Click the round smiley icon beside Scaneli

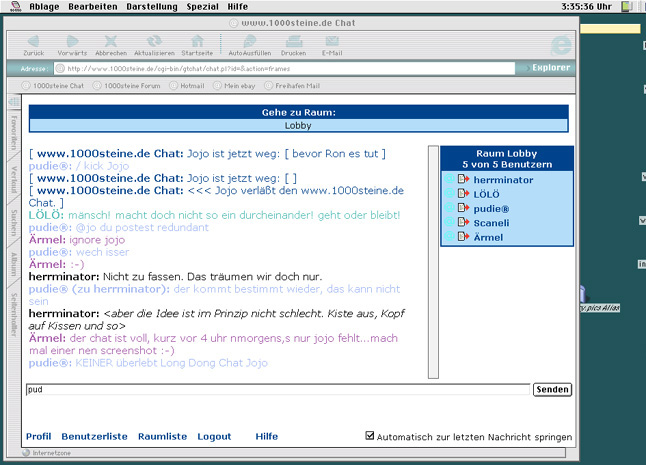pos(449,222)
